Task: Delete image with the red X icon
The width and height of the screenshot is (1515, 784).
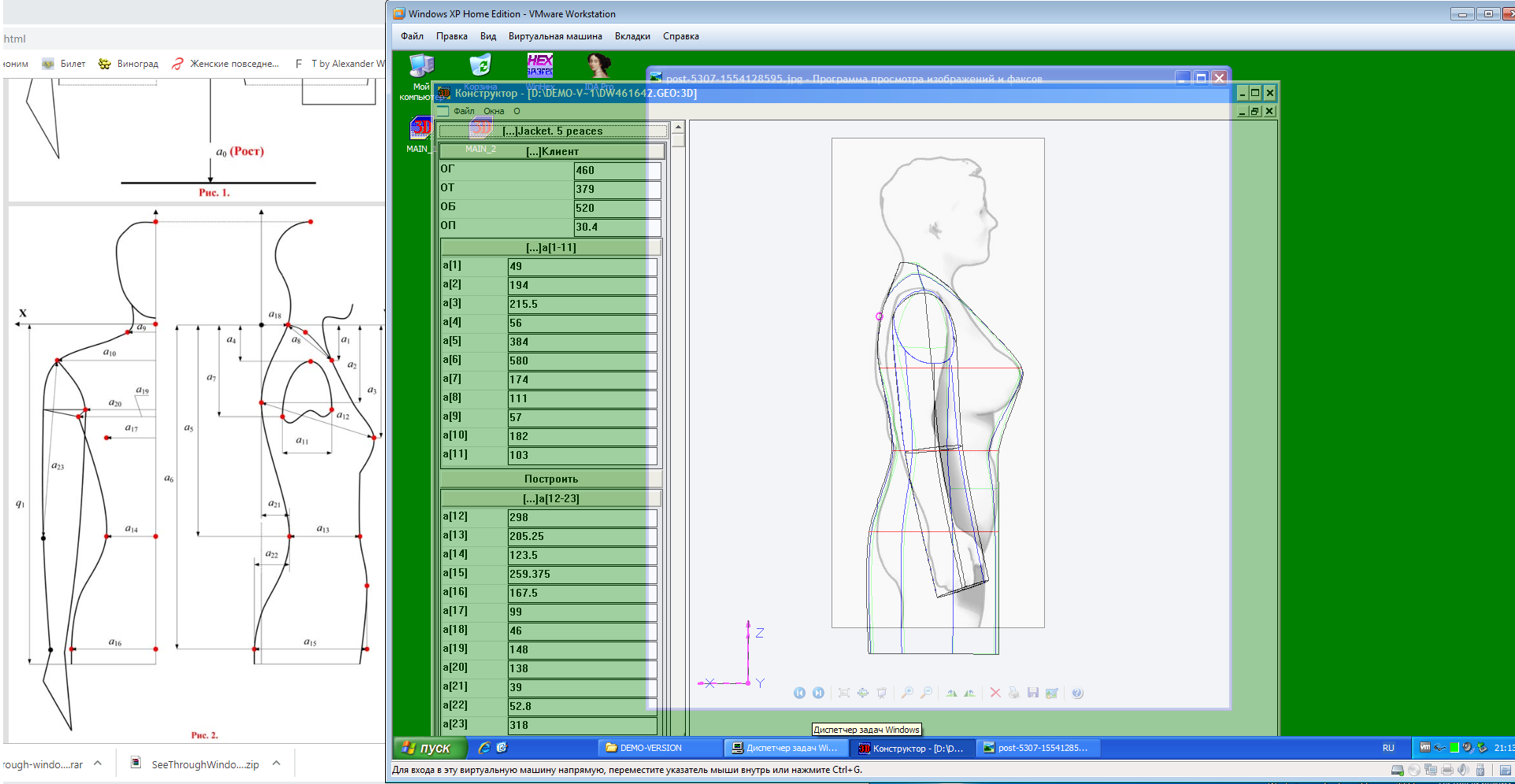Action: pos(995,693)
